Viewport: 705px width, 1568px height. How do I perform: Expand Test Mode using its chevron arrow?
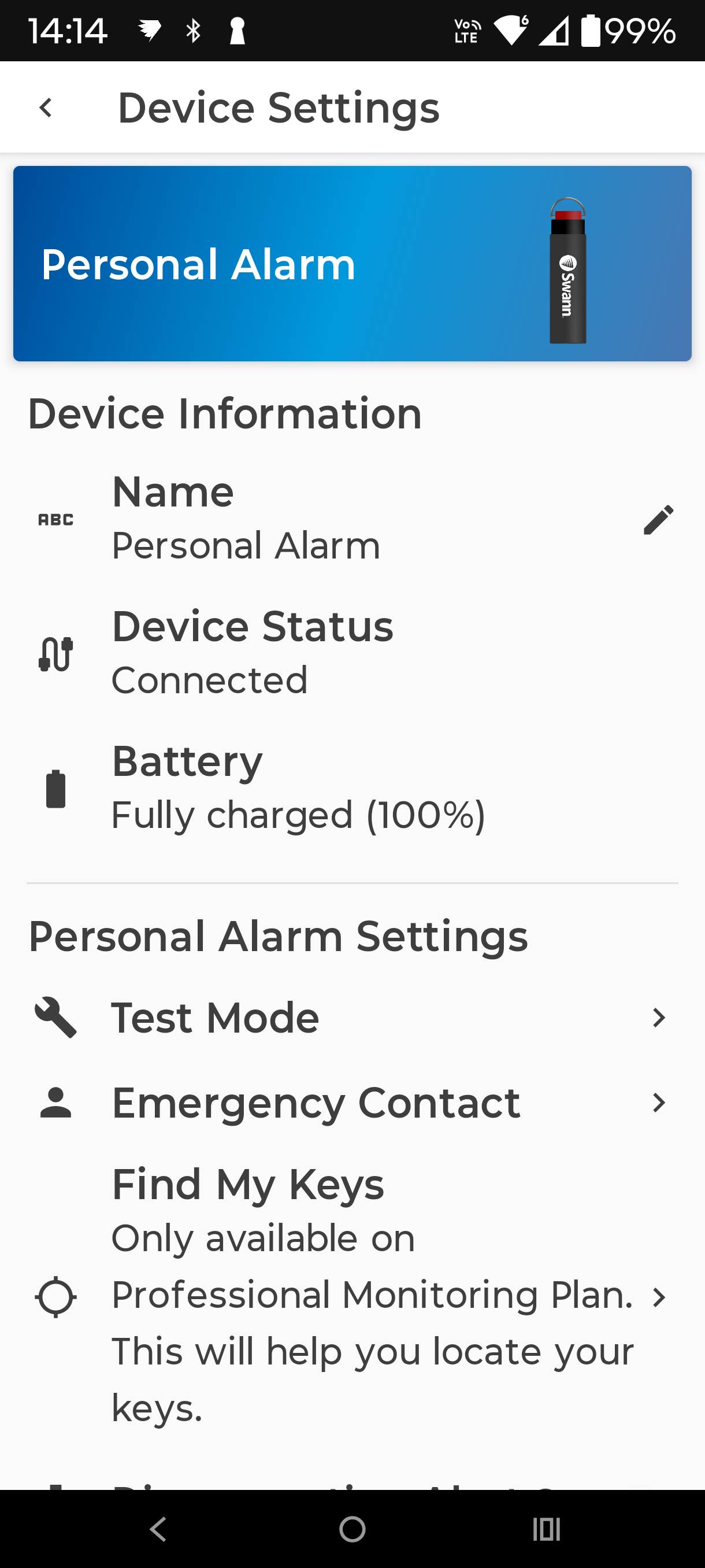658,1017
